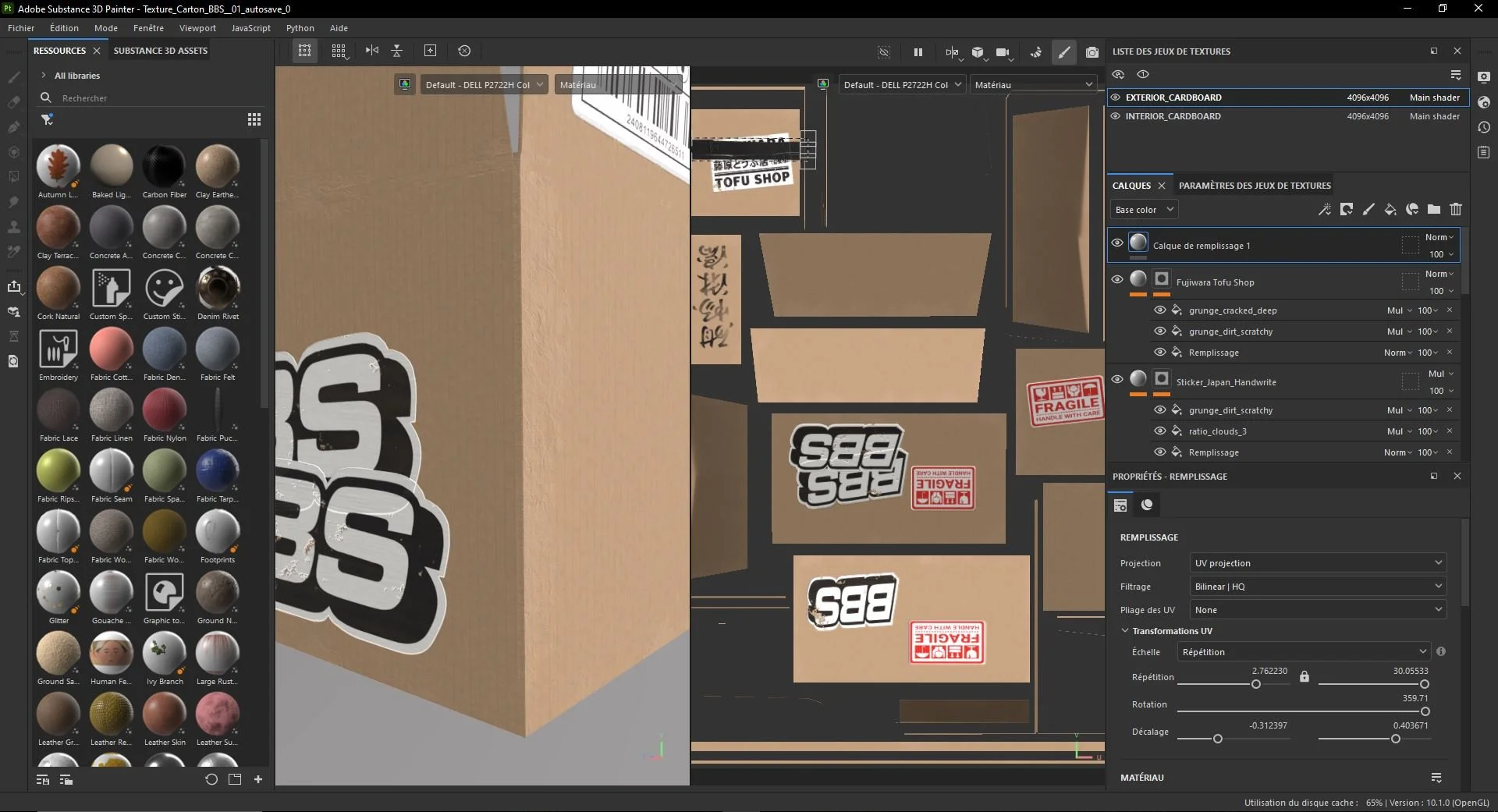The width and height of the screenshot is (1498, 812).
Task: Collapse the Transformations UV section
Action: 1127,630
